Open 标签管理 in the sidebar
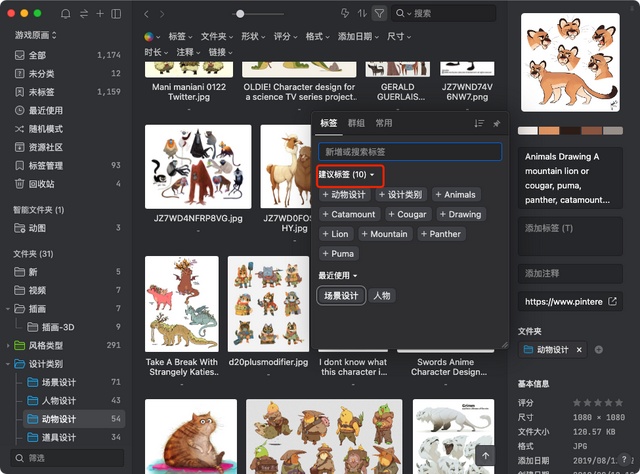 [67, 166]
